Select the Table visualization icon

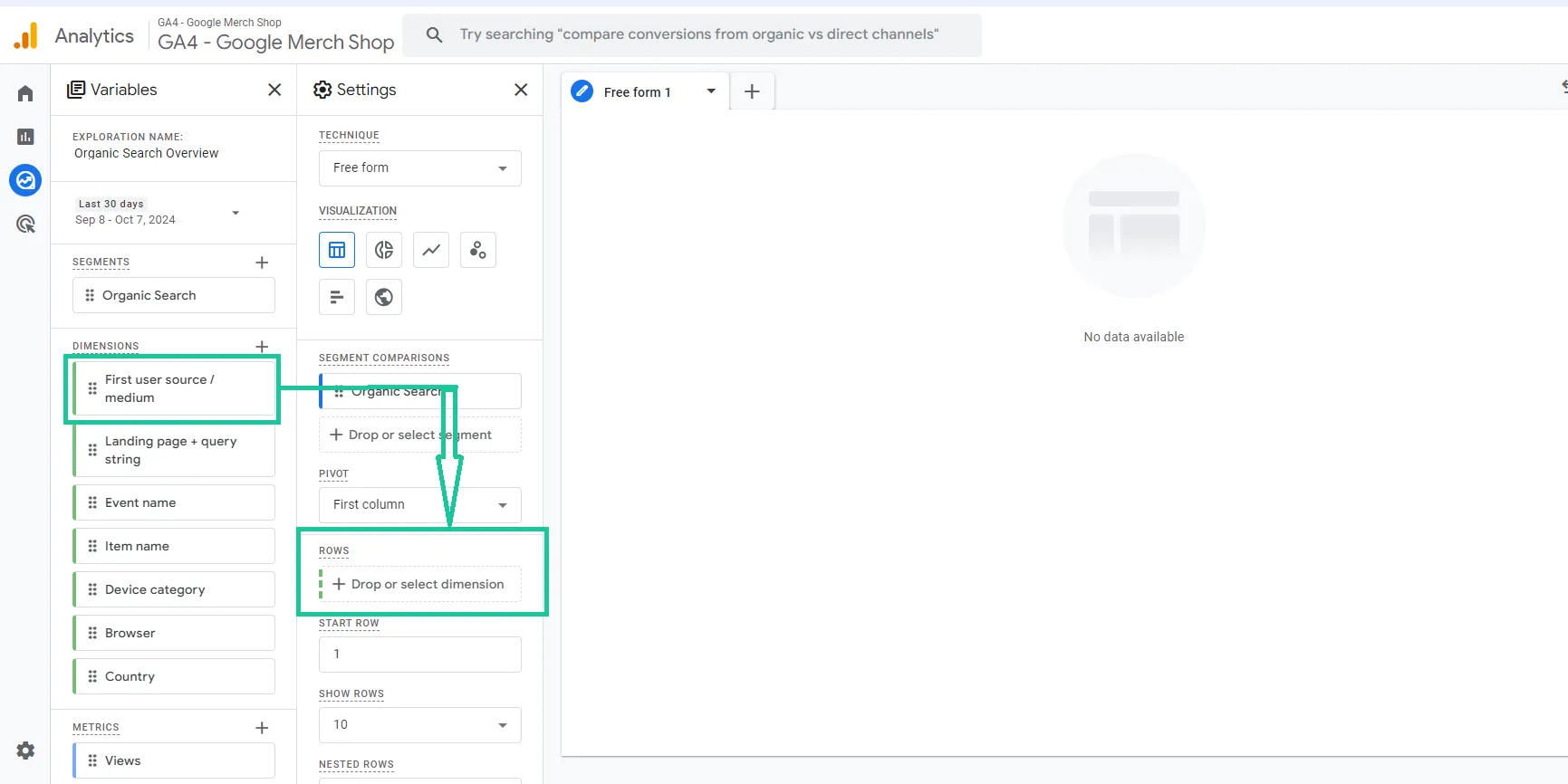click(x=337, y=250)
